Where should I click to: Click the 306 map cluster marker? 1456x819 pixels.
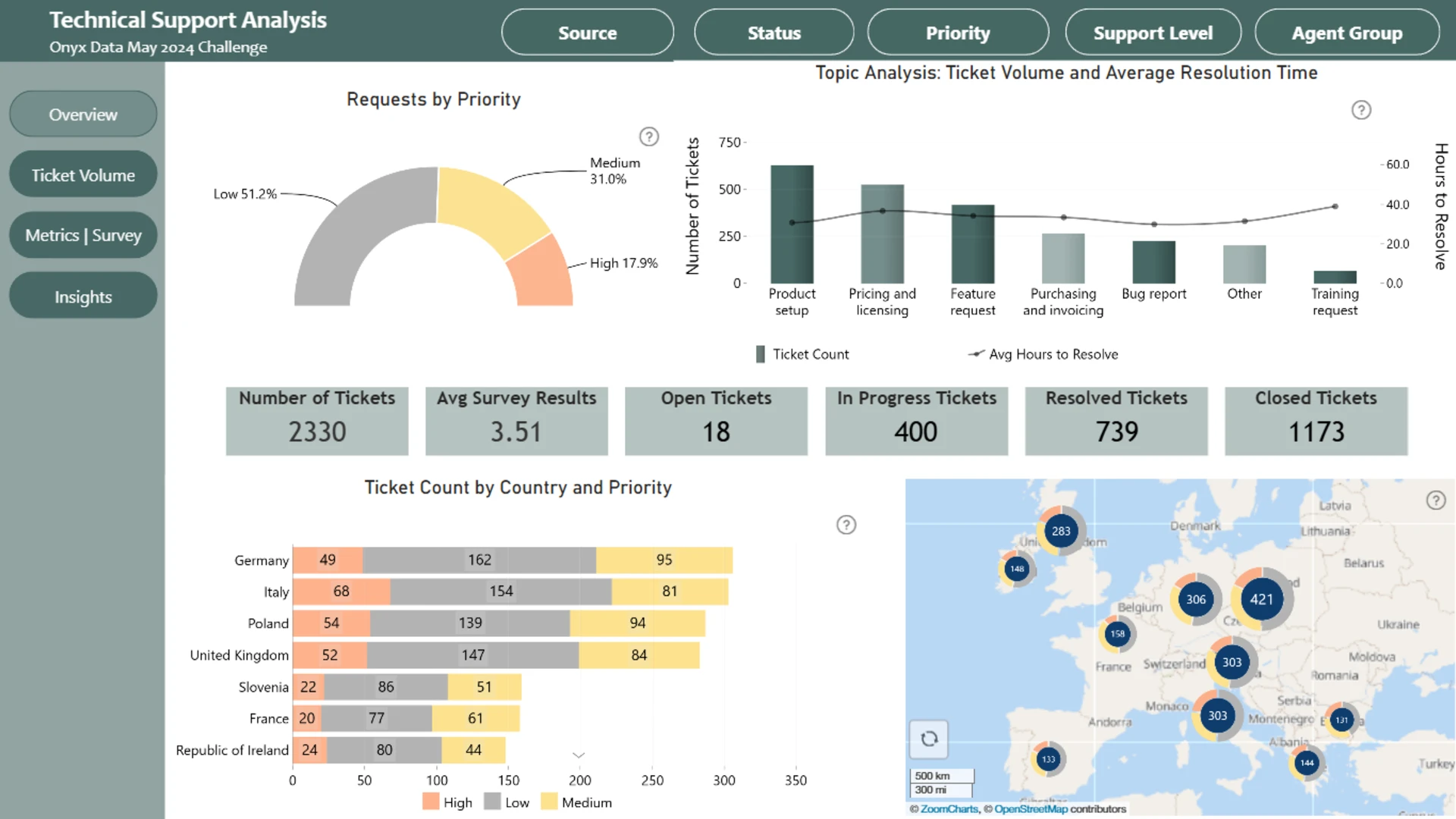pyautogui.click(x=1196, y=599)
